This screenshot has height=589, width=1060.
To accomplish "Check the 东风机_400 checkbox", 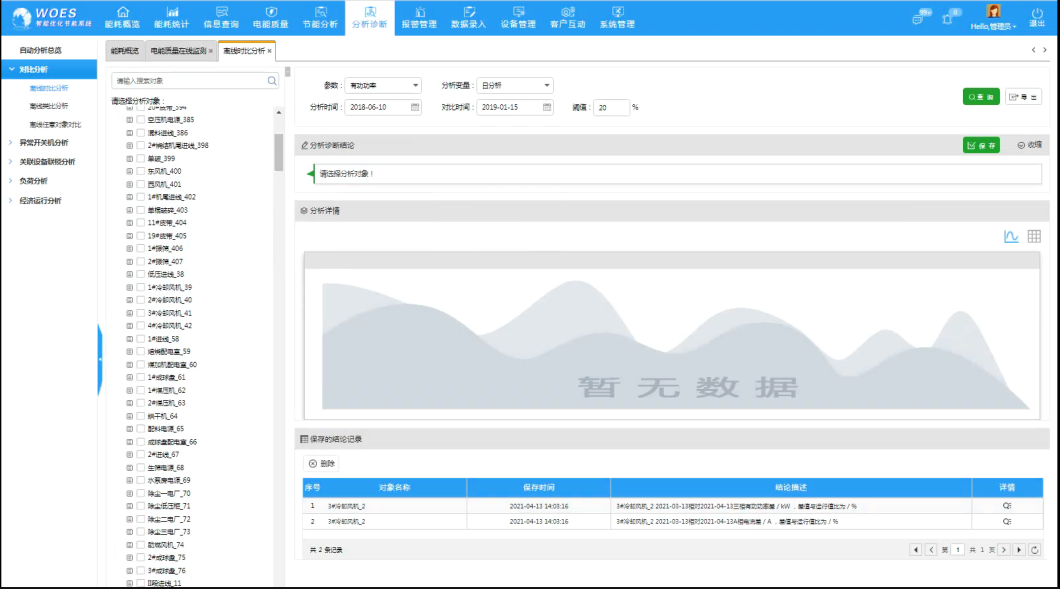I will (x=141, y=171).
